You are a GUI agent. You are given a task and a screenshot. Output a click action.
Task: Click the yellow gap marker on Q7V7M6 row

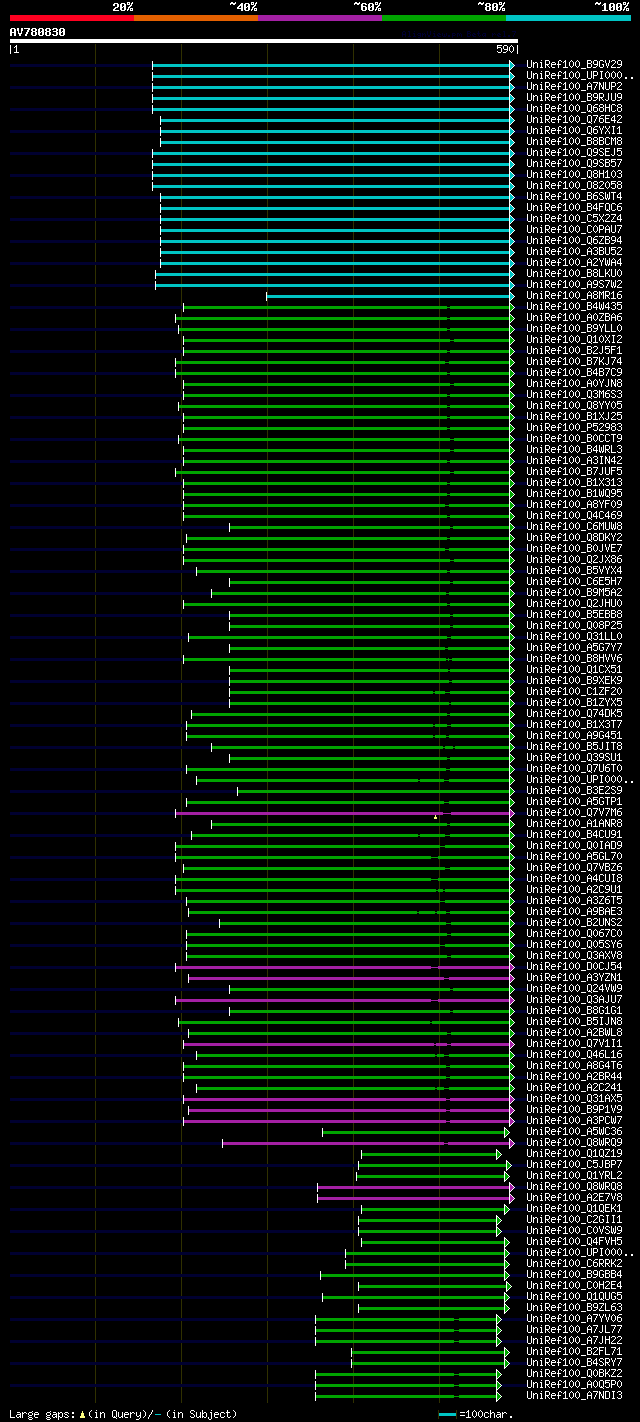click(x=435, y=817)
